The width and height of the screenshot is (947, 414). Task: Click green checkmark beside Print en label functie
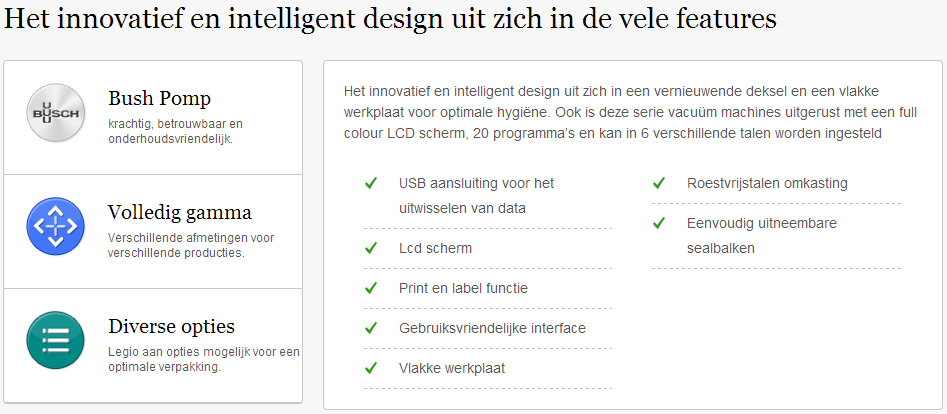(x=371, y=288)
